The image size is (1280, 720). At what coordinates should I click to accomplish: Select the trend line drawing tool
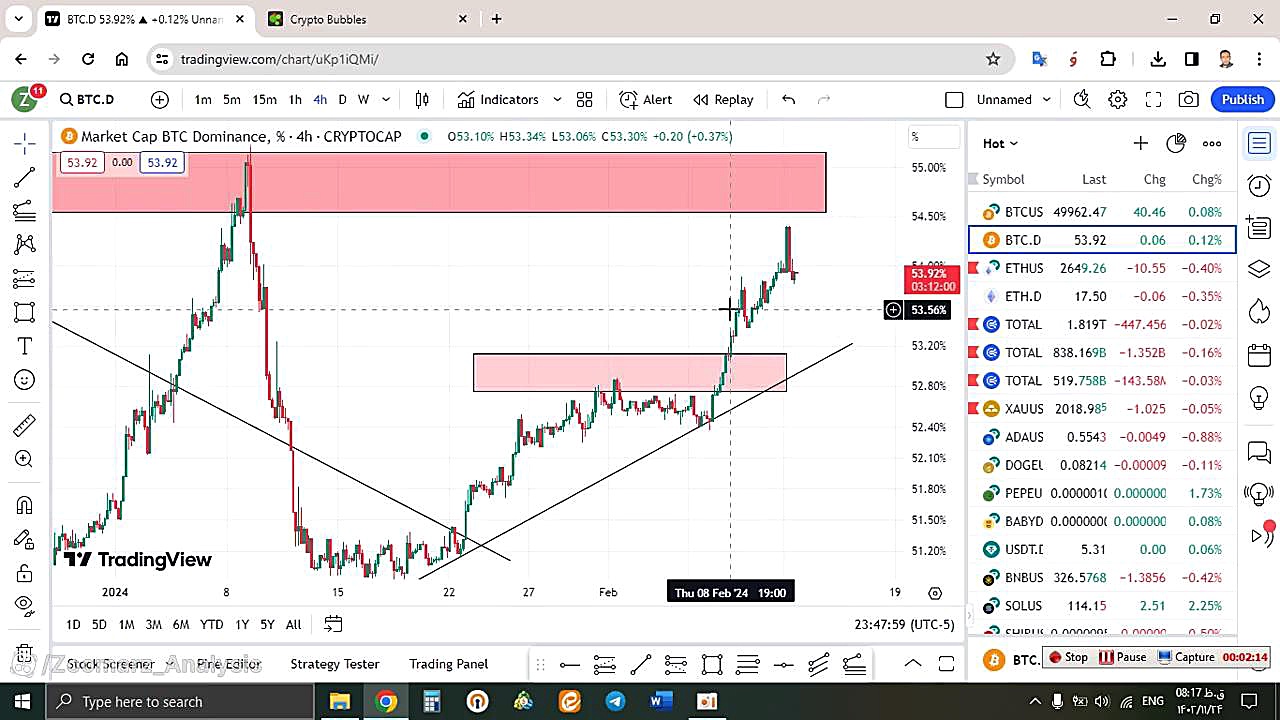[x=25, y=178]
